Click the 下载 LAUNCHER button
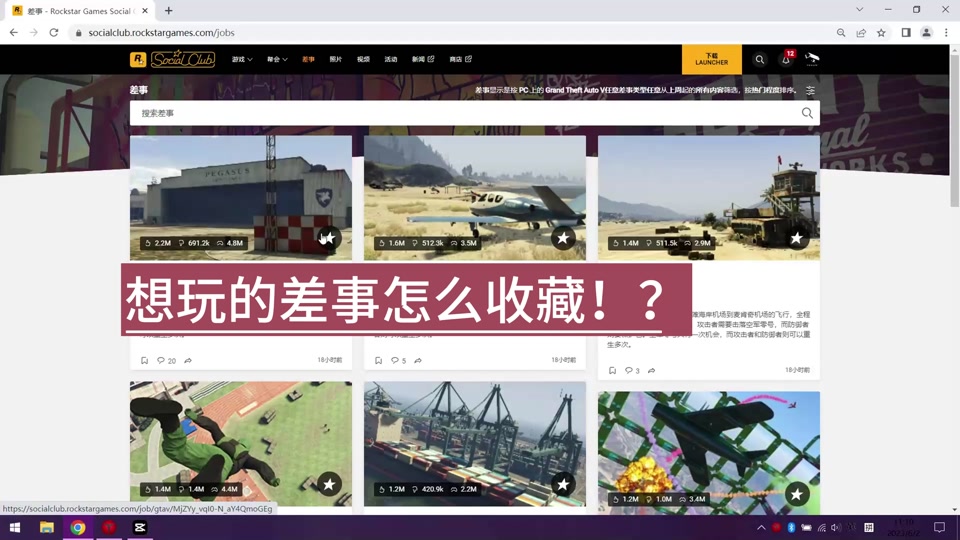The height and width of the screenshot is (540, 960). (711, 59)
